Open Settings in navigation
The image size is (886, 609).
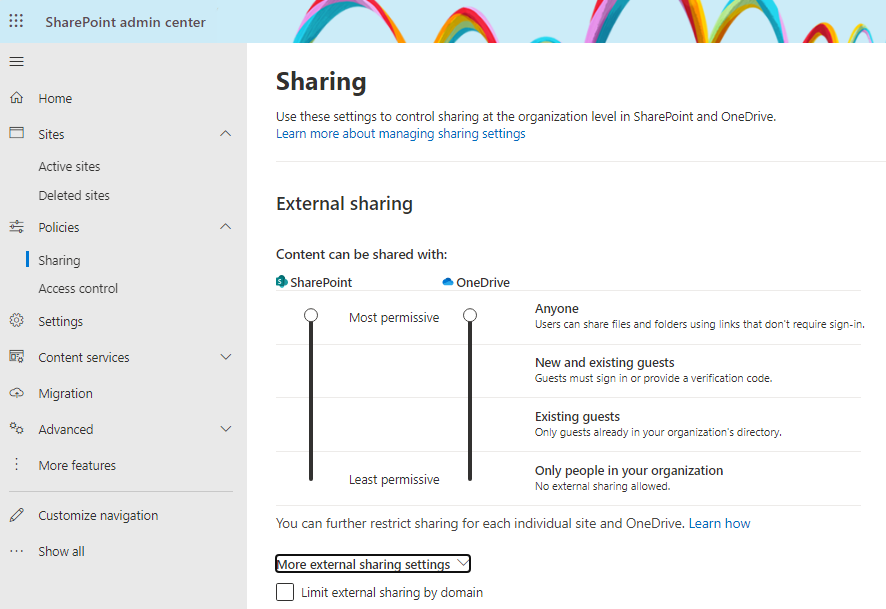[60, 321]
